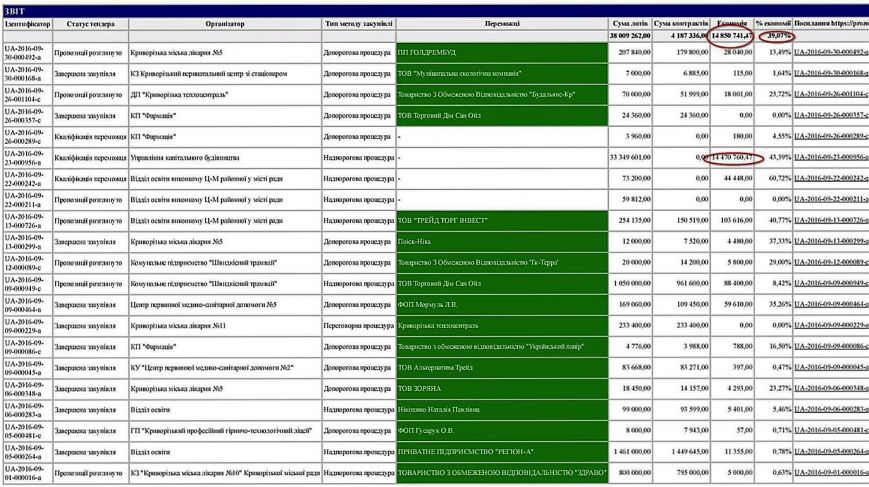Open the UA-2016-09-01-000016-a hyperlink
The height and width of the screenshot is (487, 869).
pyautogui.click(x=831, y=473)
